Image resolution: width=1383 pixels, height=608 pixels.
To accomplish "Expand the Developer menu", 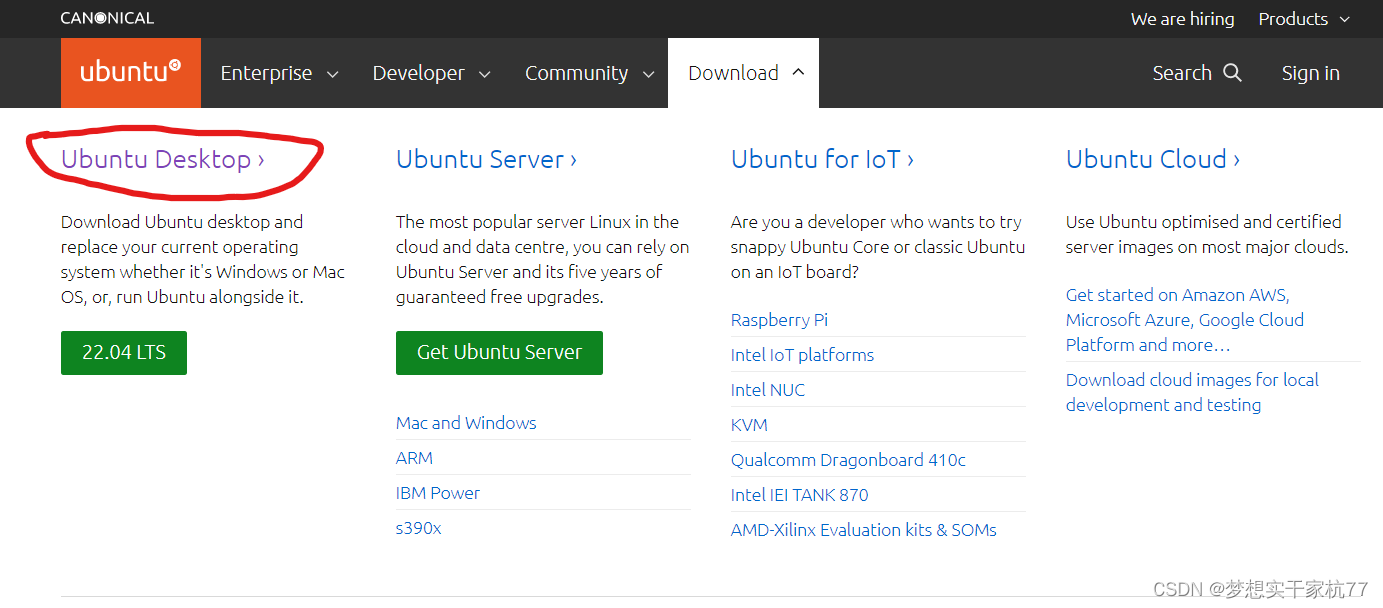I will 431,73.
